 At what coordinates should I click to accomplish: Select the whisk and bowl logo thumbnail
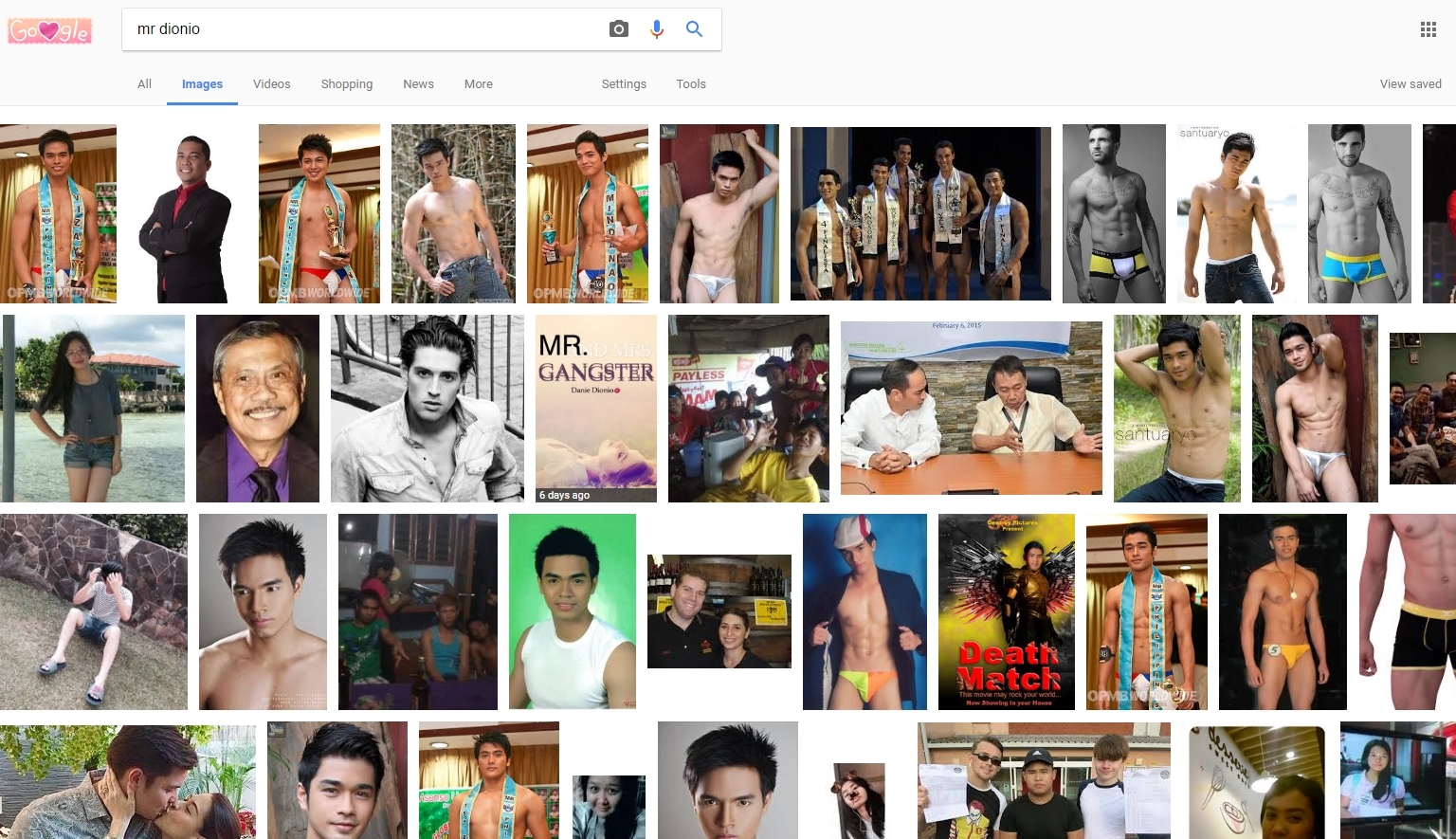click(x=1257, y=782)
